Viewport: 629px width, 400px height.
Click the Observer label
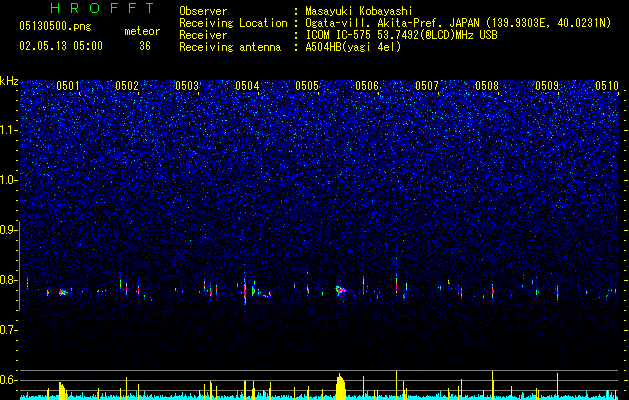[x=203, y=11]
